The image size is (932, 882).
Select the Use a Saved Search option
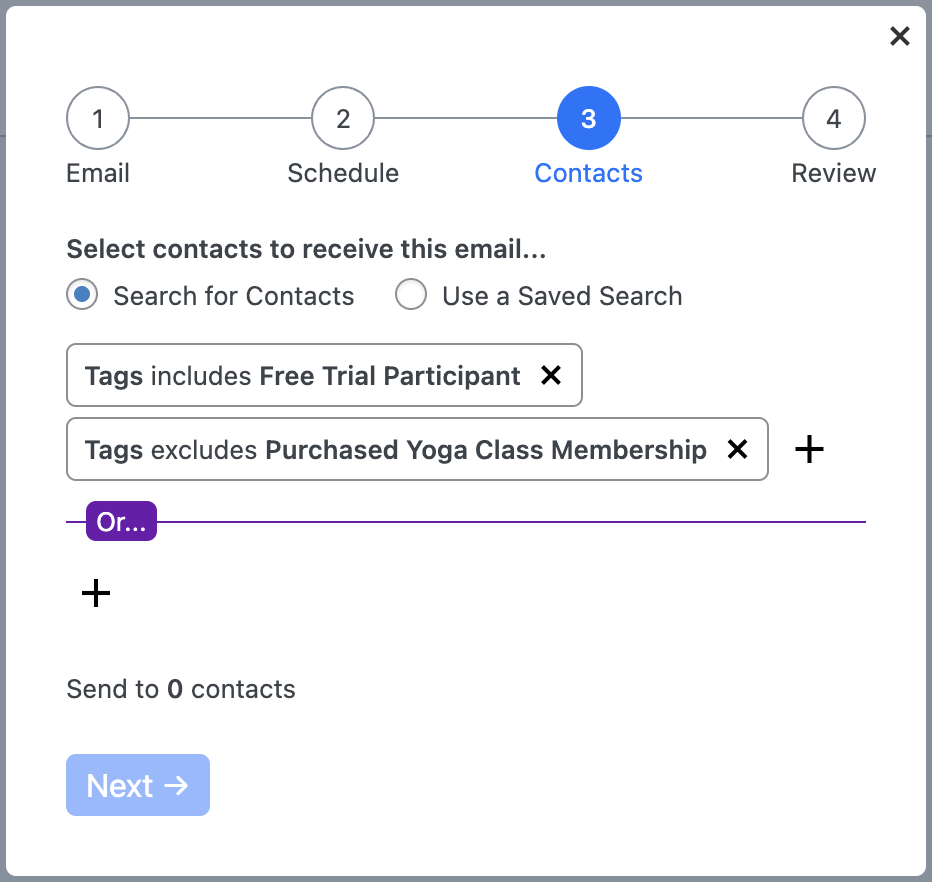tap(411, 294)
